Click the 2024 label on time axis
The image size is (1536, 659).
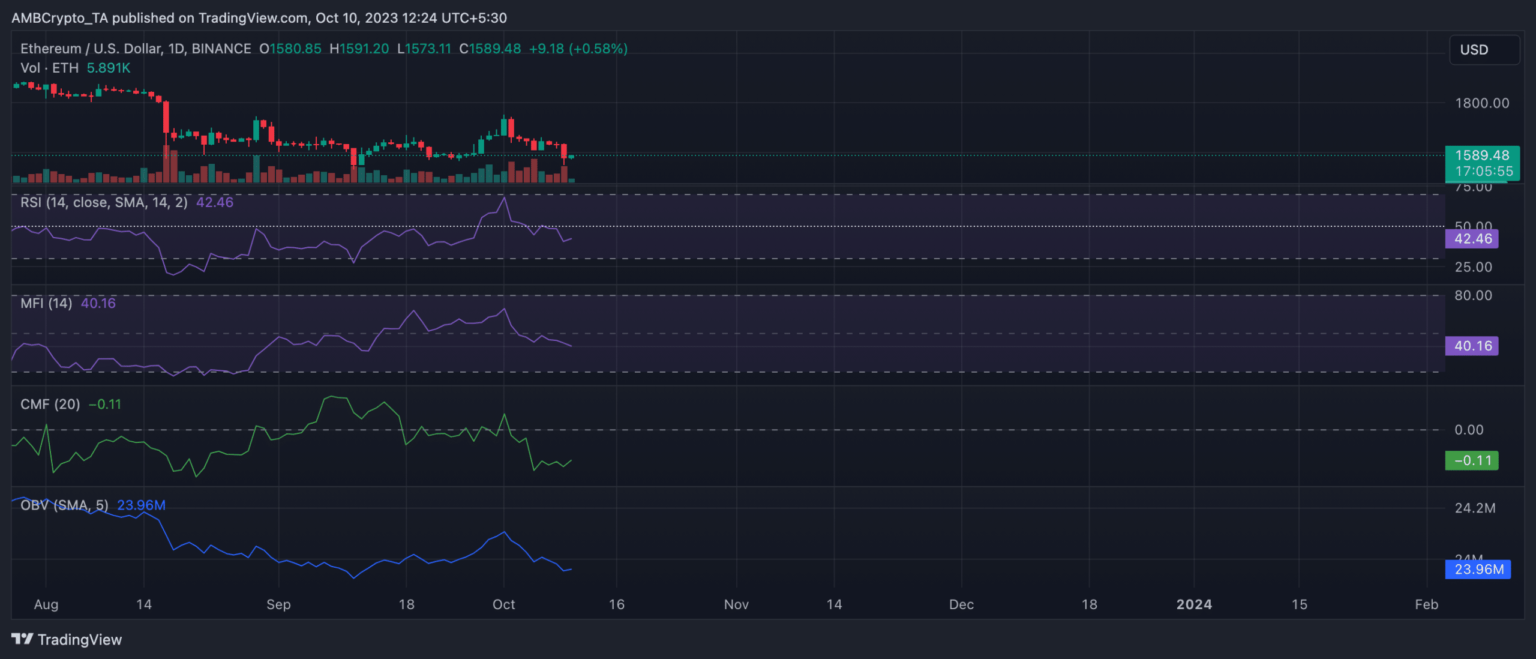tap(1193, 604)
